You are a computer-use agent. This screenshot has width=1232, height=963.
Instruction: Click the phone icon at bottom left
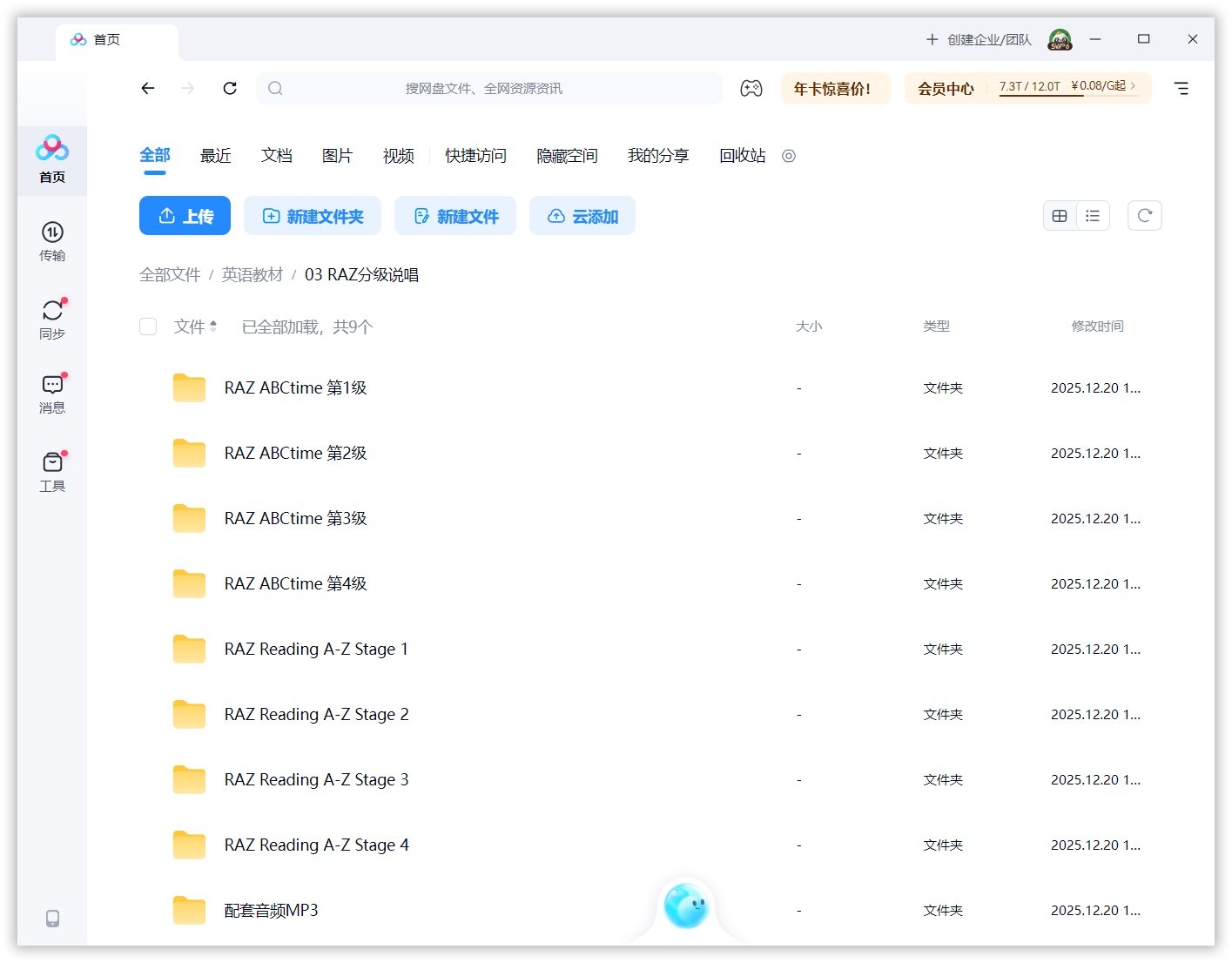(52, 919)
